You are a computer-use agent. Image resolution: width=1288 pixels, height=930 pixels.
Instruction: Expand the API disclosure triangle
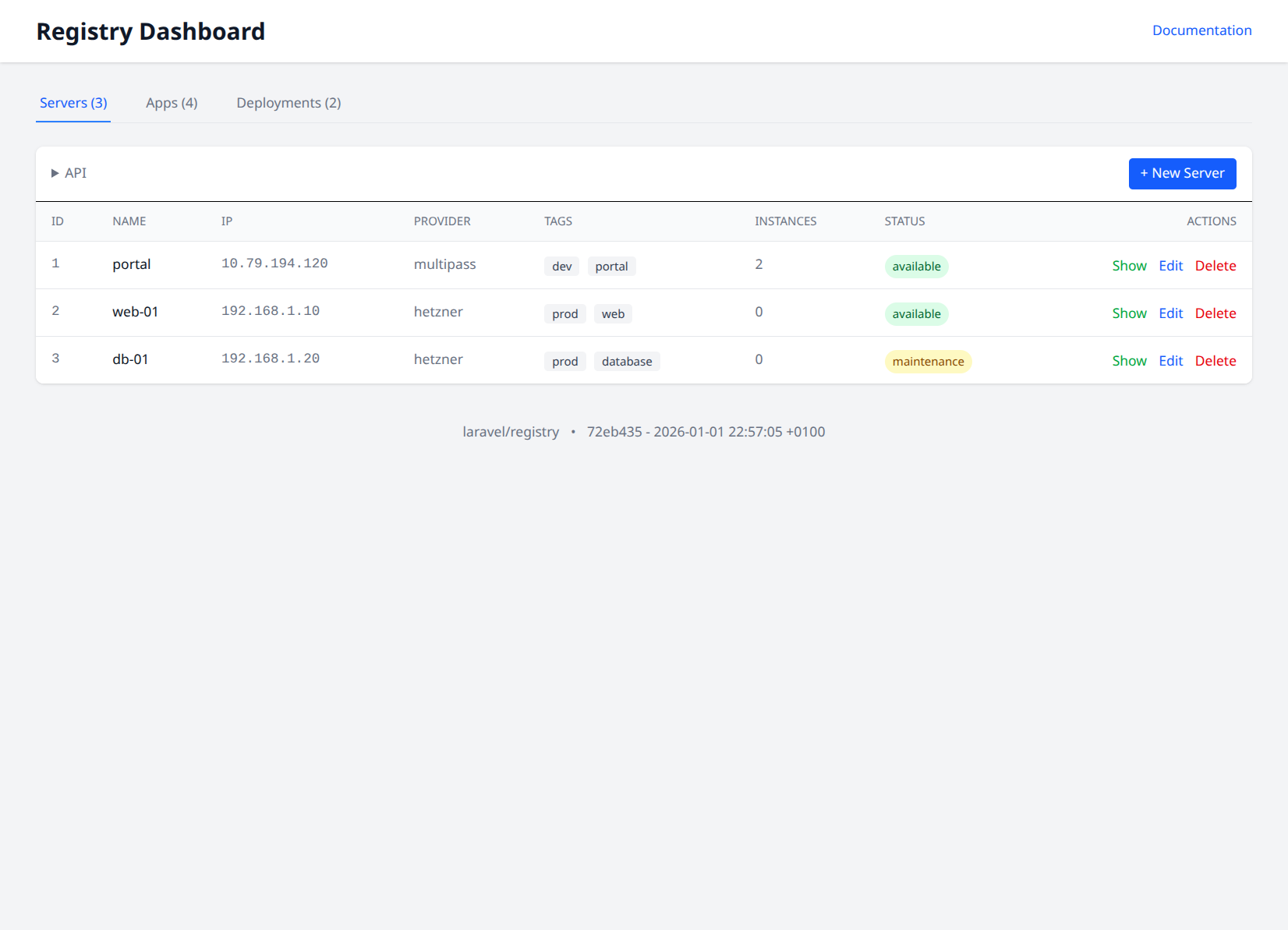coord(55,173)
